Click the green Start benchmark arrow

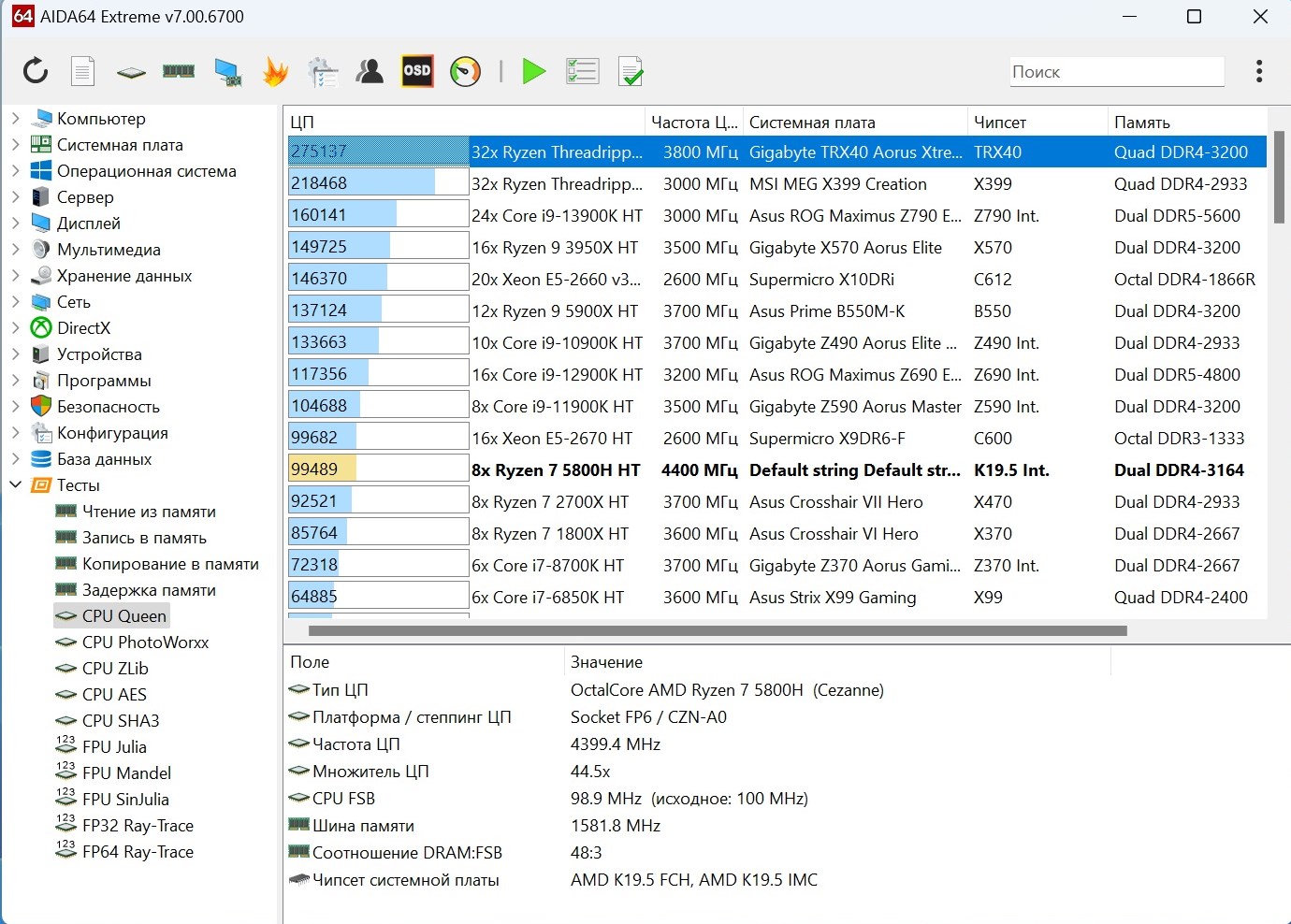coord(533,71)
